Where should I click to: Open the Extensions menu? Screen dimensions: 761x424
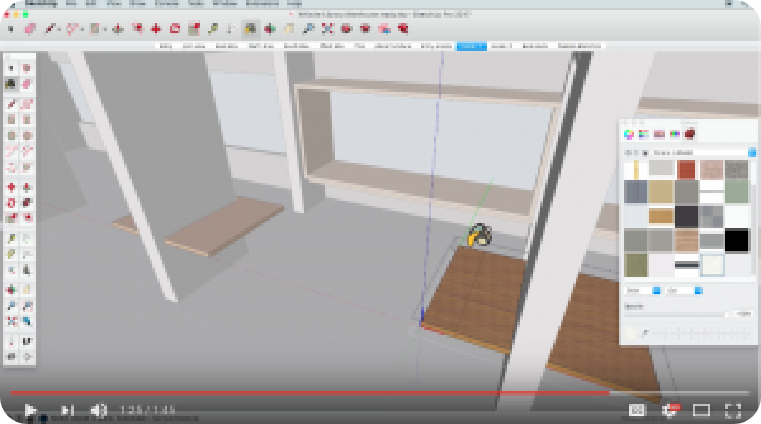click(262, 3)
